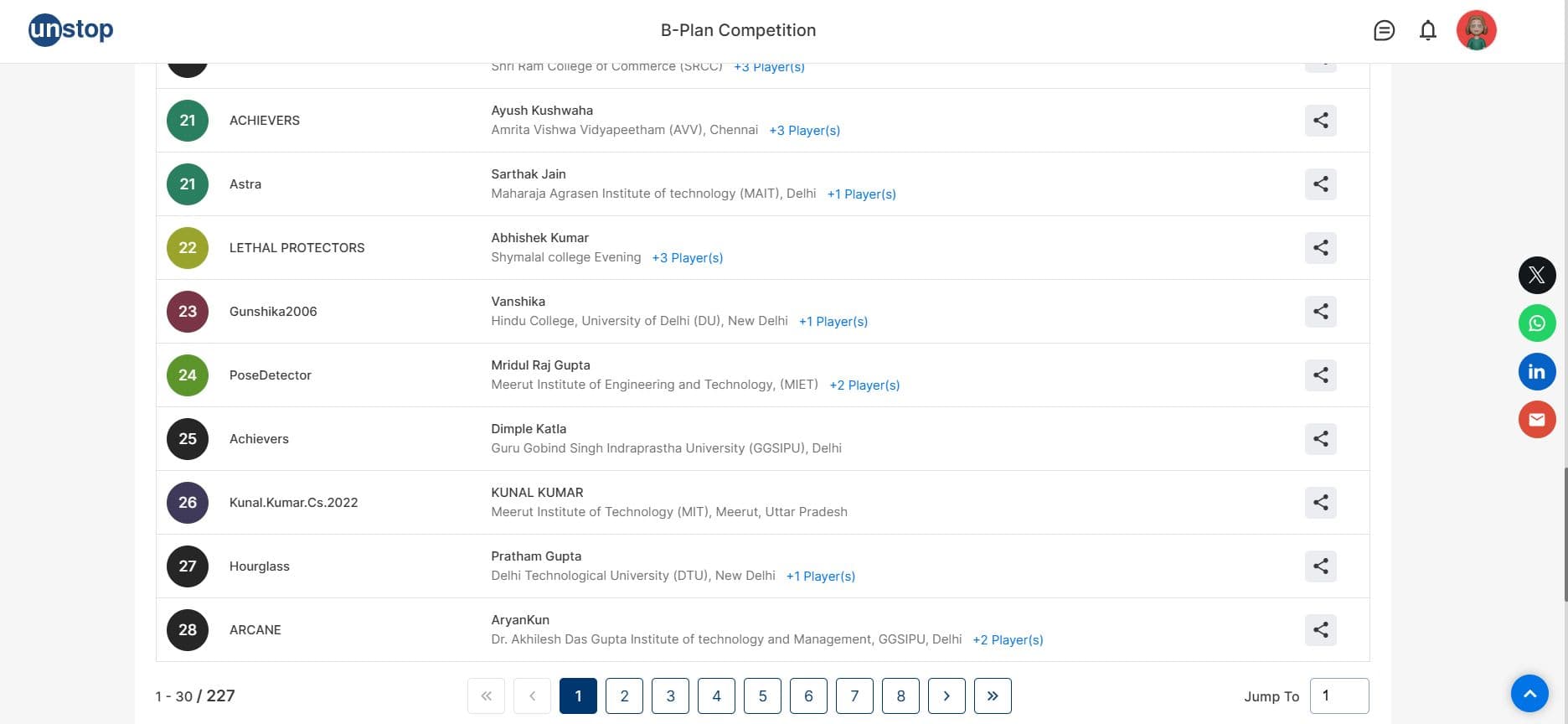1568x724 pixels.
Task: Share via WhatsApp
Action: (1536, 323)
